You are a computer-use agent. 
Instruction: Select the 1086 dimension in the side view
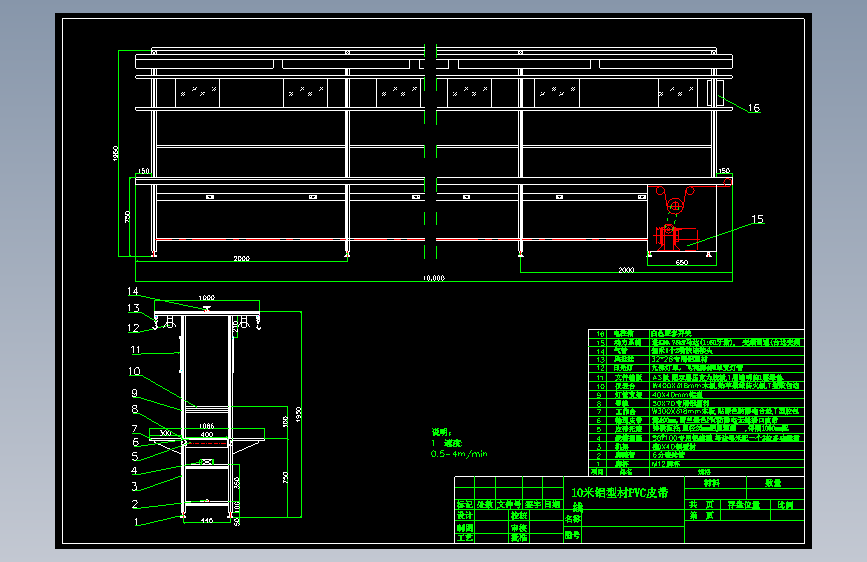[206, 426]
